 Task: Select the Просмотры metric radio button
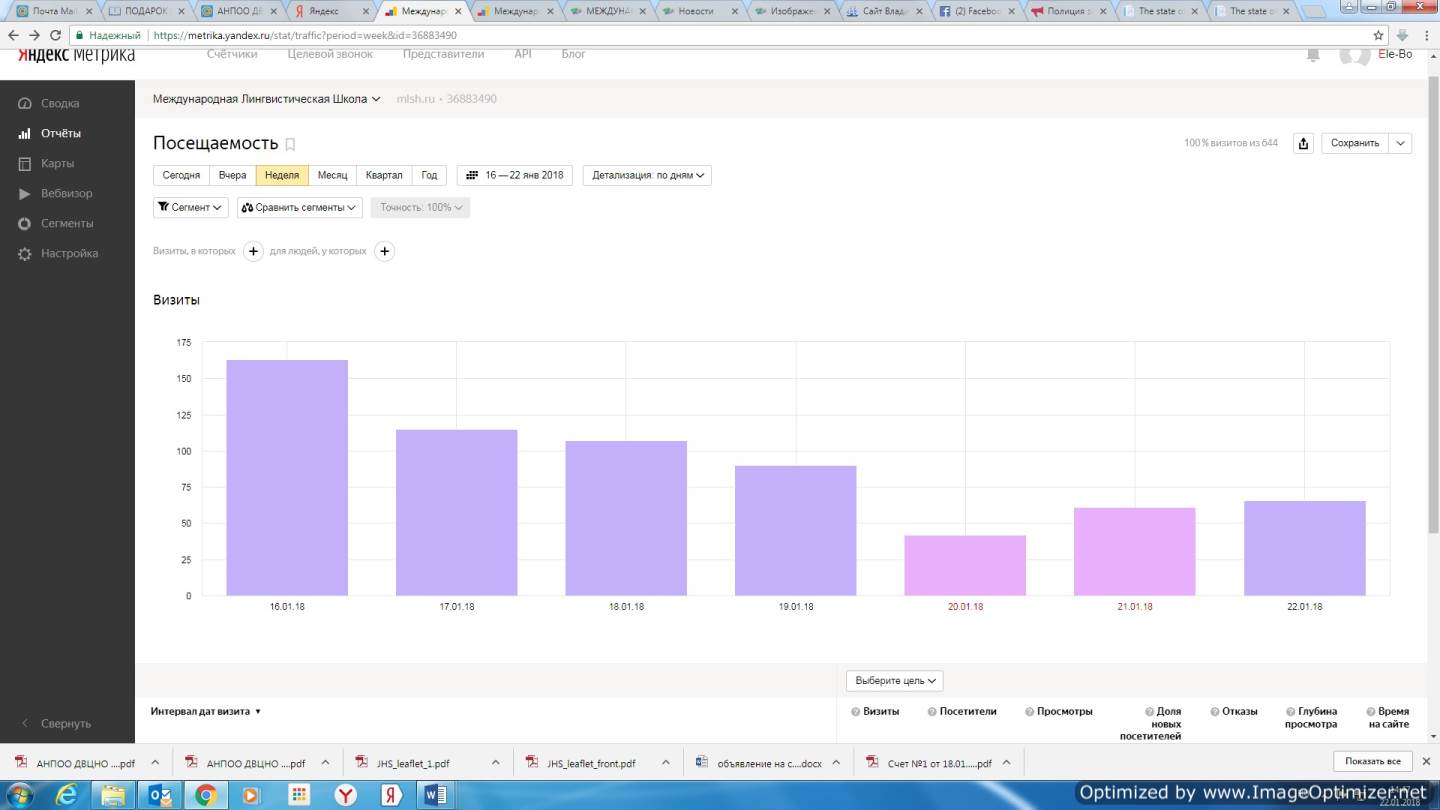pyautogui.click(x=1029, y=712)
